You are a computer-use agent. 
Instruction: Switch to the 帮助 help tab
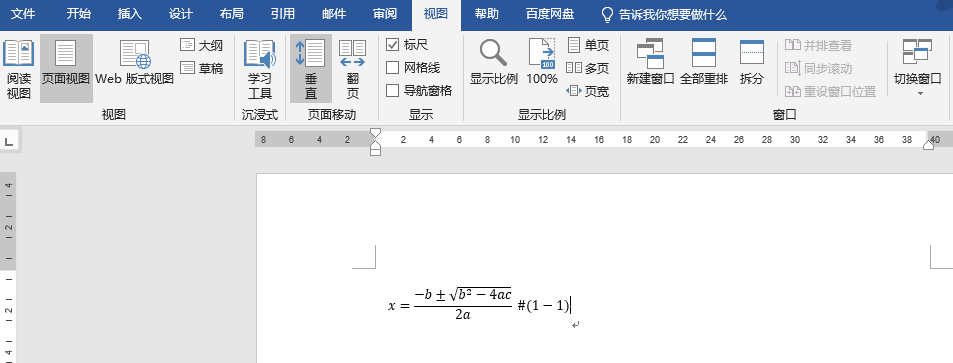pos(487,15)
